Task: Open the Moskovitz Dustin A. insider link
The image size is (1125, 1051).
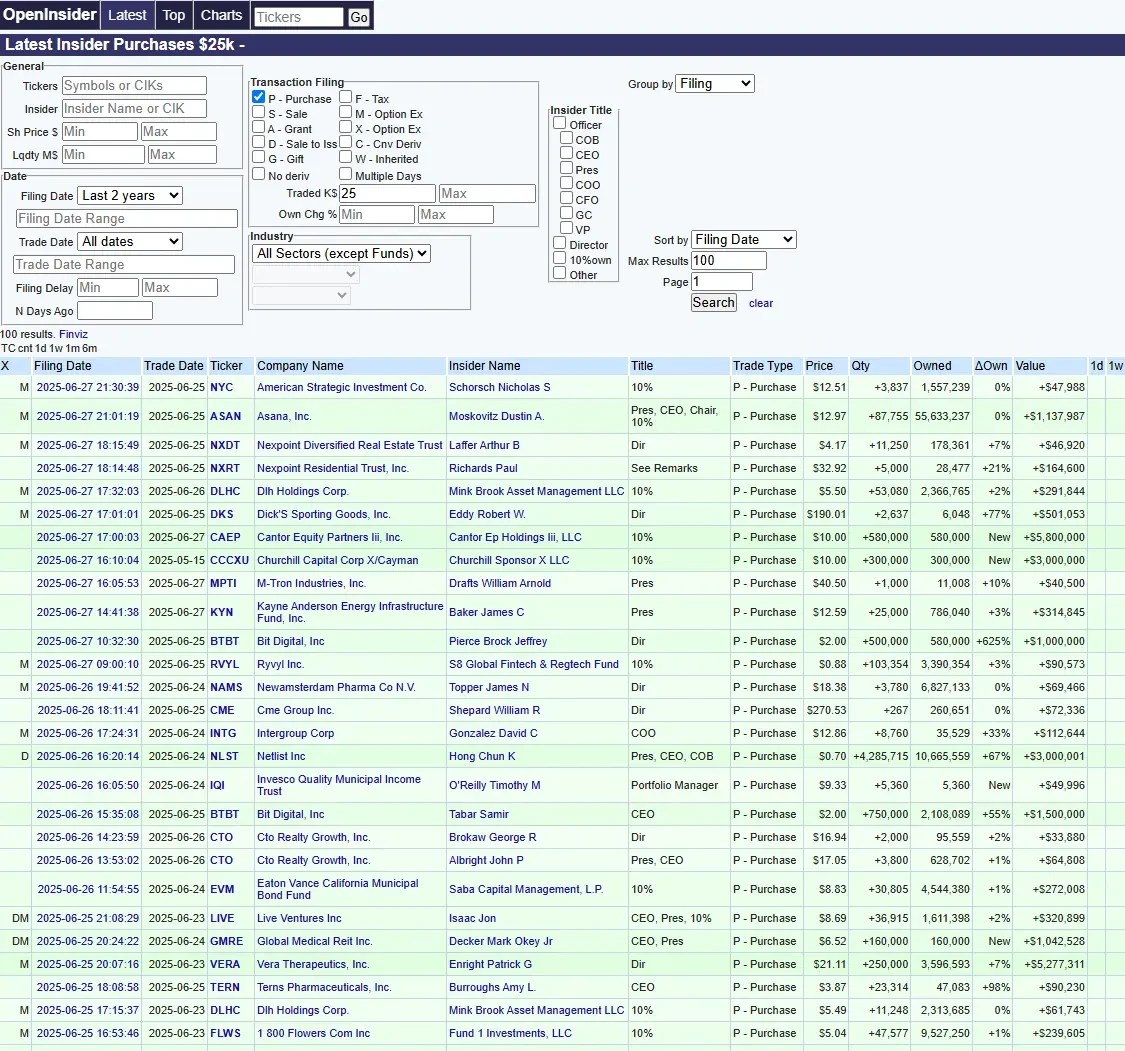Action: point(496,416)
